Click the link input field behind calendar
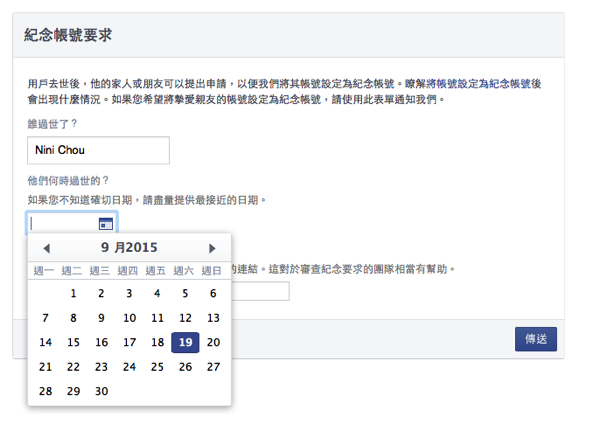 click(x=260, y=291)
